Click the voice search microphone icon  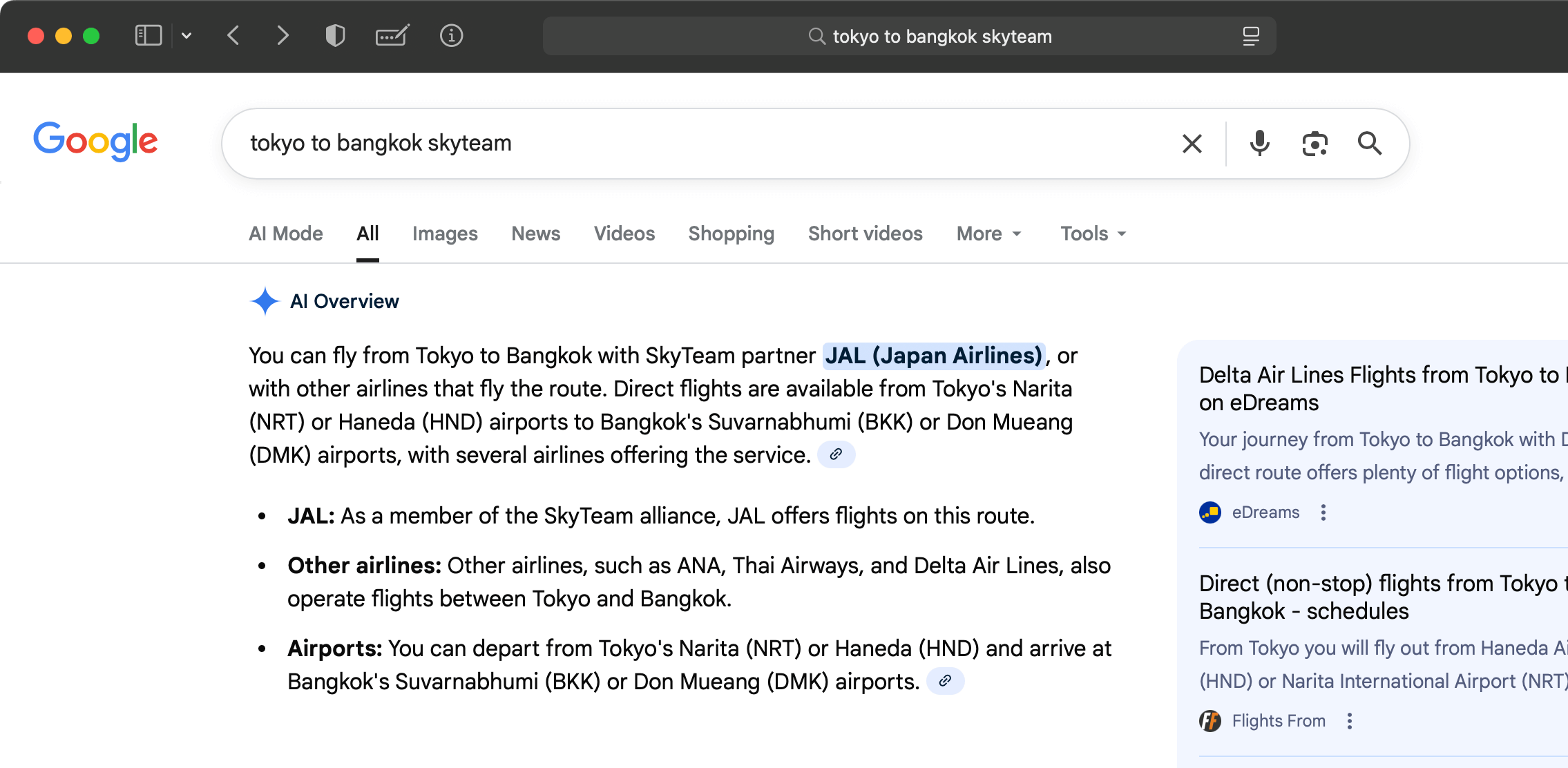(1259, 144)
